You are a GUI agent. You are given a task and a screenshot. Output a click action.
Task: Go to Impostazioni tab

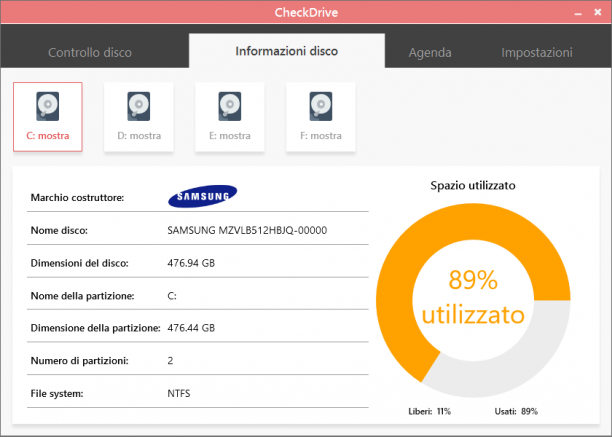coord(537,52)
